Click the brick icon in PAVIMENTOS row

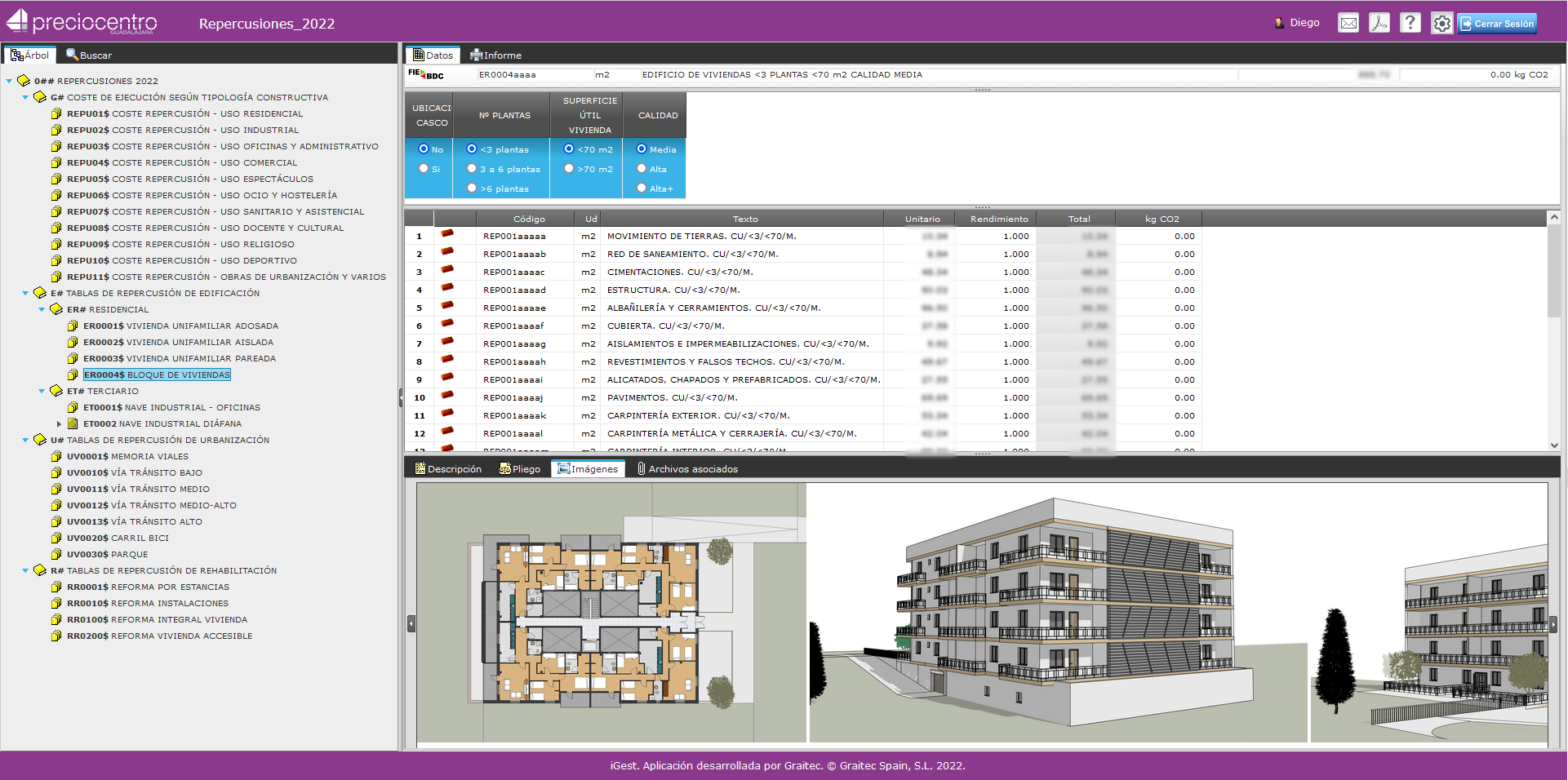tap(447, 396)
